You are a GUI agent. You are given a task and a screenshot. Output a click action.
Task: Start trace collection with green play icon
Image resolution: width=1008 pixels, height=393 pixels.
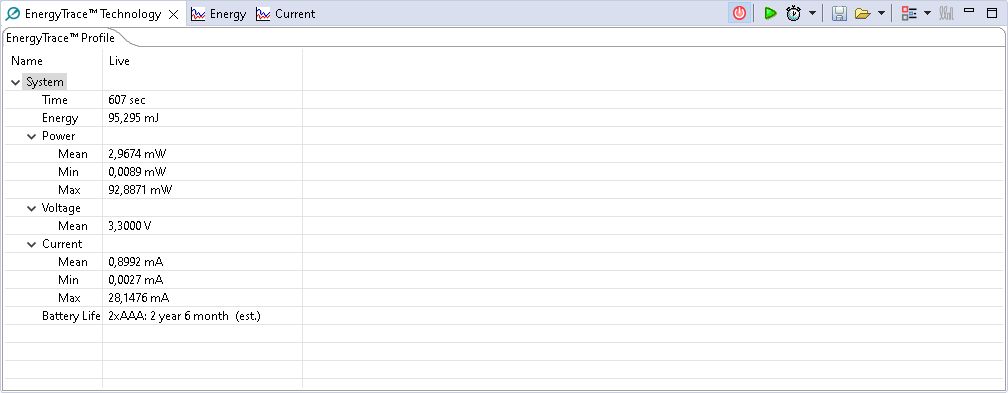[x=770, y=14]
